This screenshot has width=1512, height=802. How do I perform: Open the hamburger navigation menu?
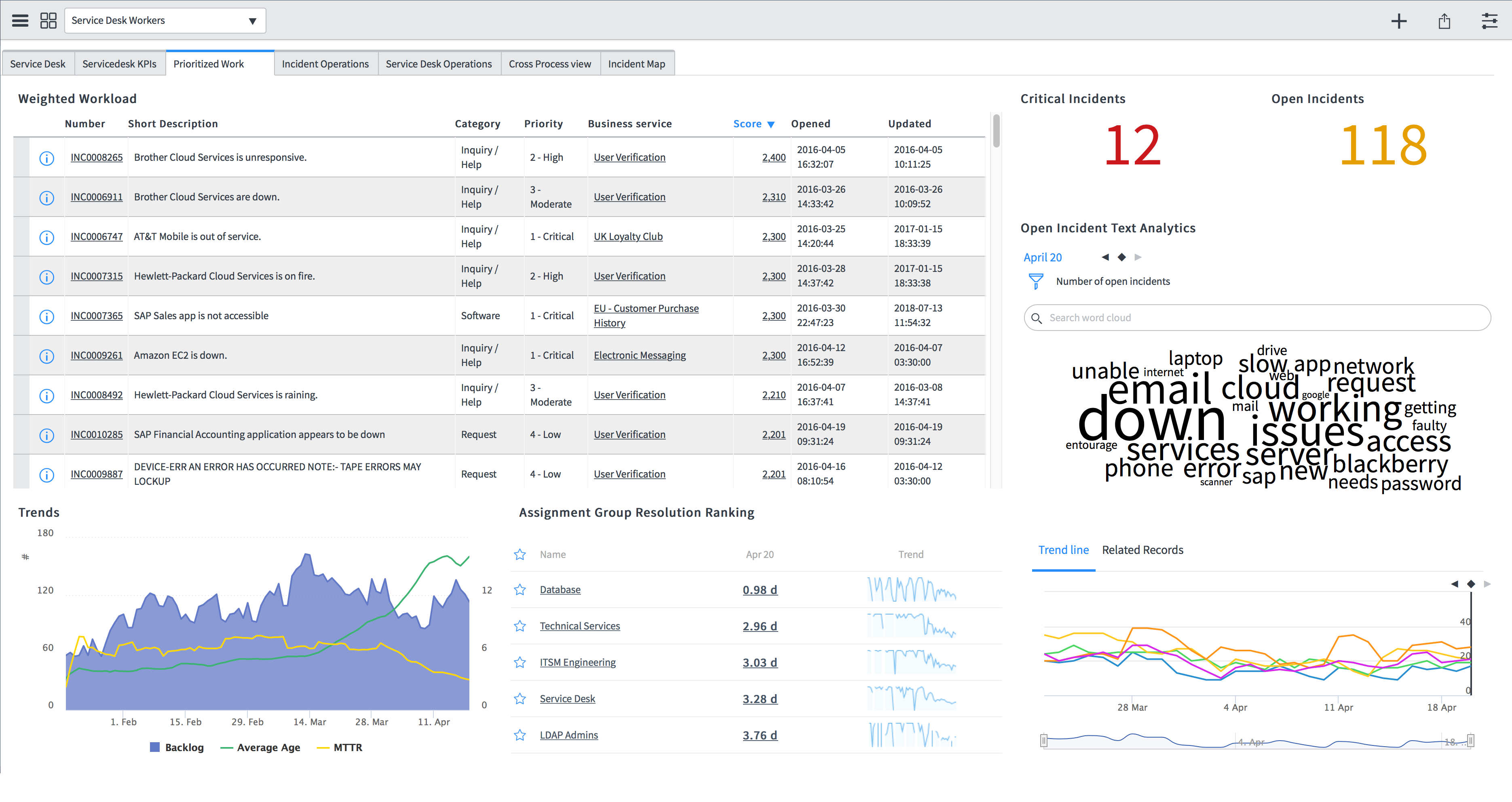(x=20, y=21)
